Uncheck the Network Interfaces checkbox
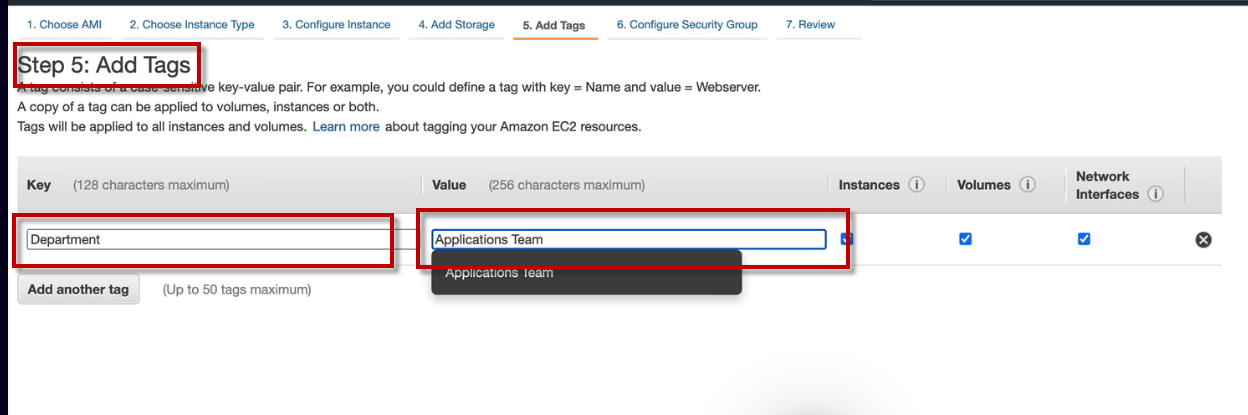The image size is (1248, 415). pyautogui.click(x=1084, y=239)
